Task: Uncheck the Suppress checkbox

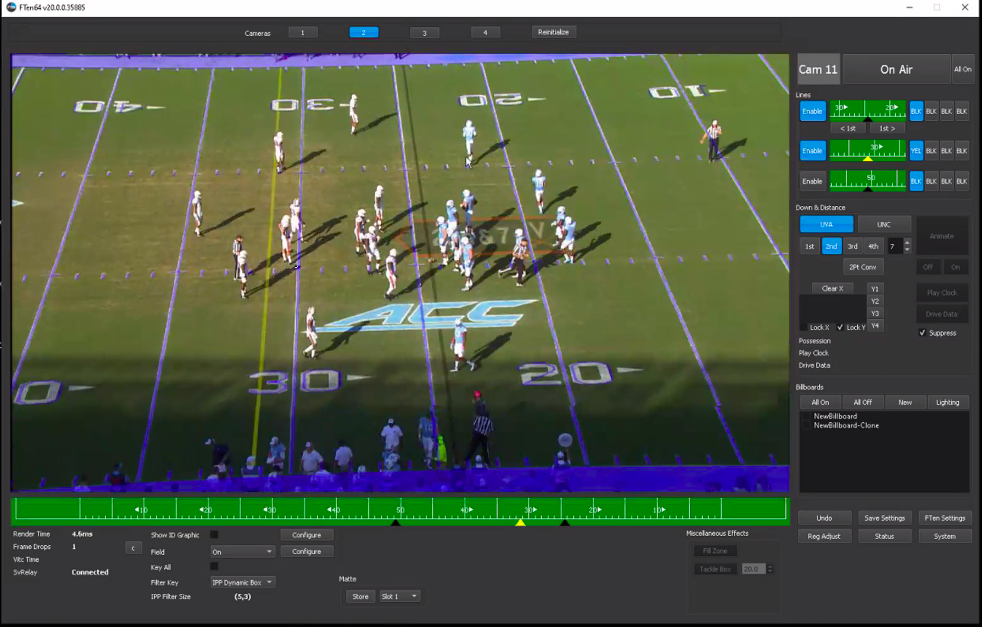Action: pos(922,333)
